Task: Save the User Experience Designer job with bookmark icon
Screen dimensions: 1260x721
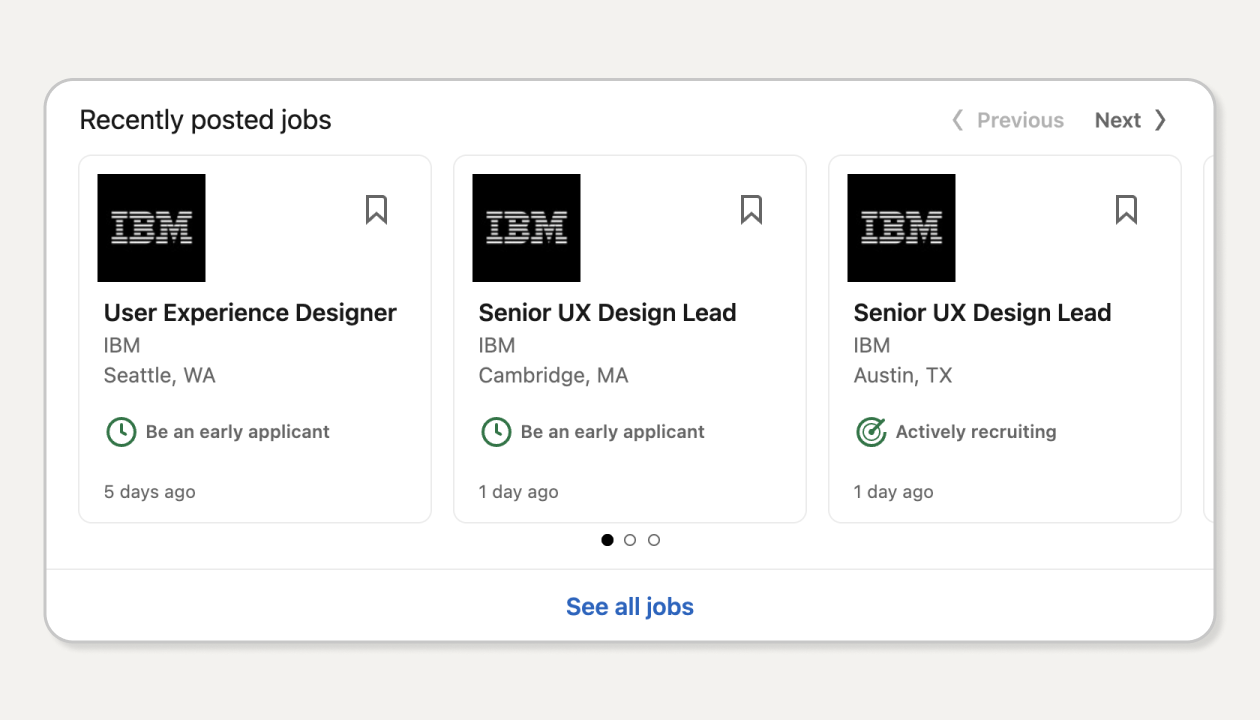Action: [376, 210]
